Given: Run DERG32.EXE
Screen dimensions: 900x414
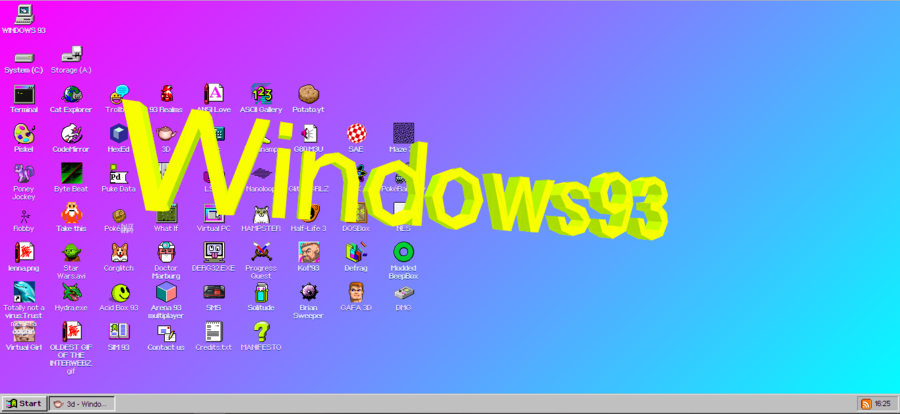Looking at the screenshot, I should click(x=214, y=252).
